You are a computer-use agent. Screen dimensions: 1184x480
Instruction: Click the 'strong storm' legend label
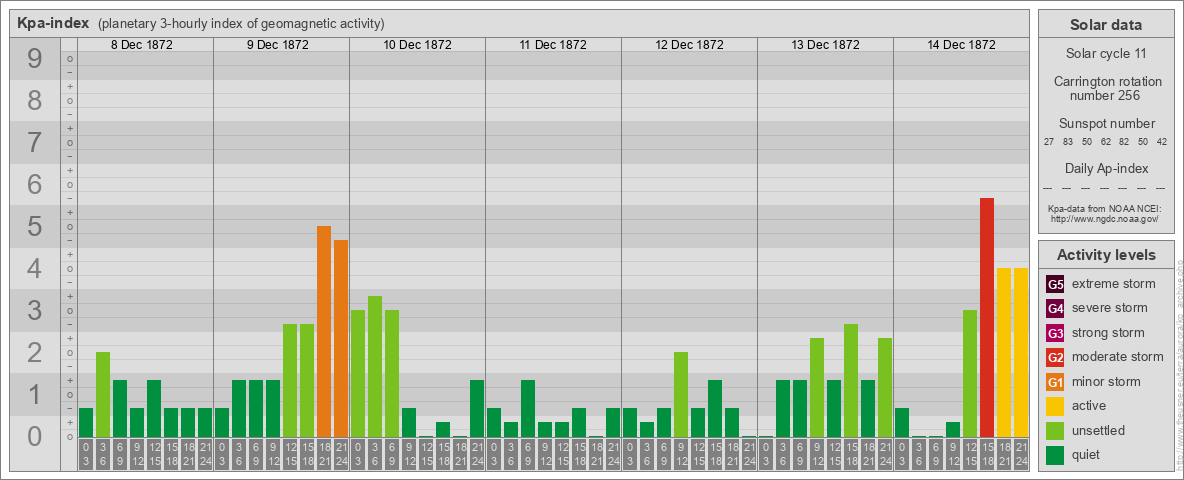point(1108,332)
